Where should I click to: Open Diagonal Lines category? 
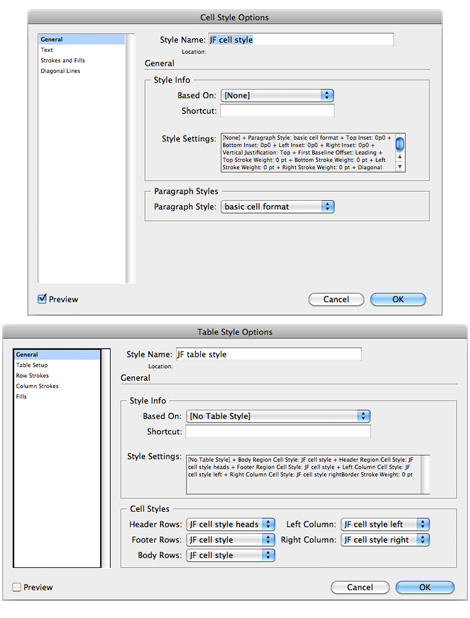click(60, 71)
